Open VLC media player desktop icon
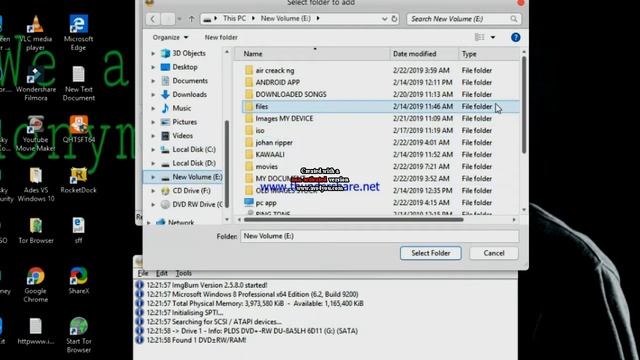Screen dimensions: 640x360 tap(36, 33)
